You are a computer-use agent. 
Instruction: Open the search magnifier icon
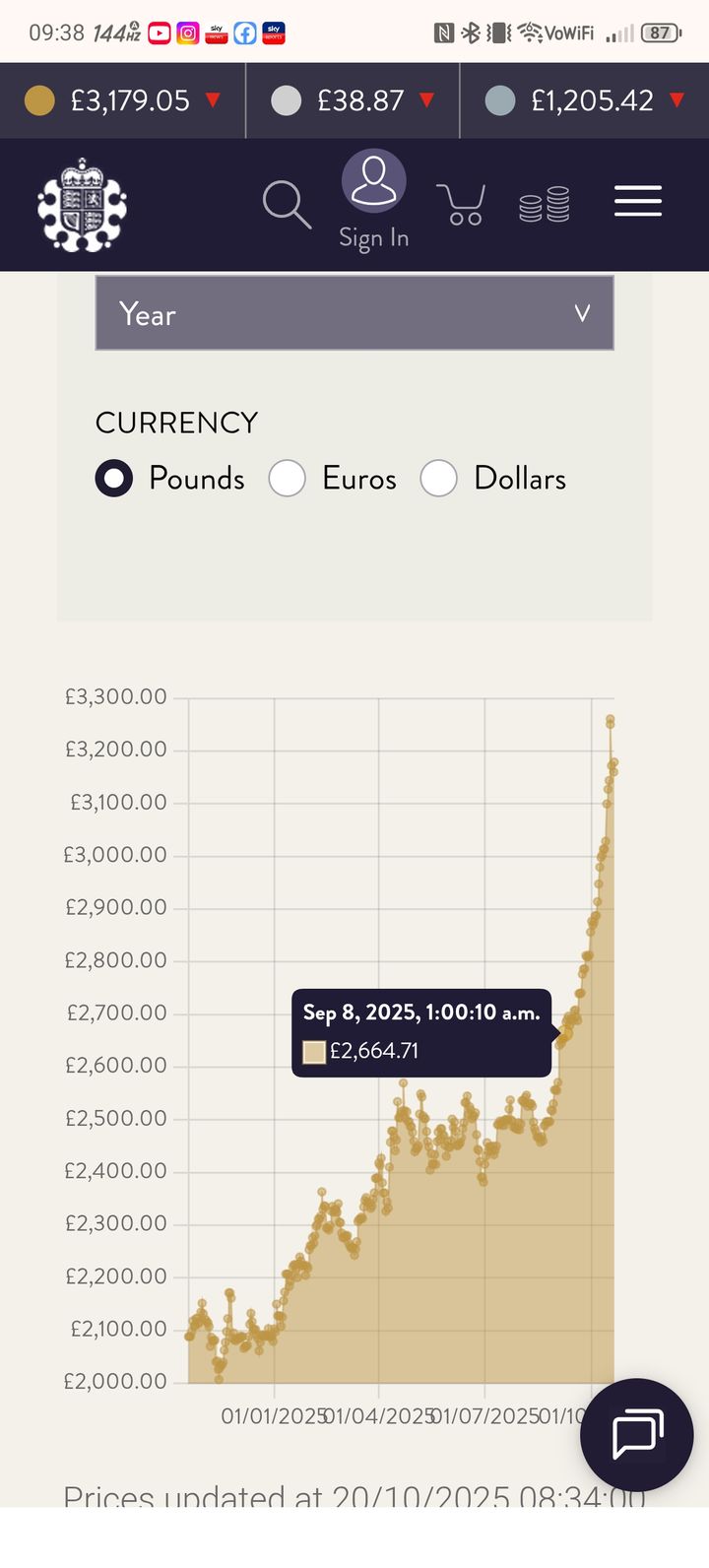[x=287, y=205]
